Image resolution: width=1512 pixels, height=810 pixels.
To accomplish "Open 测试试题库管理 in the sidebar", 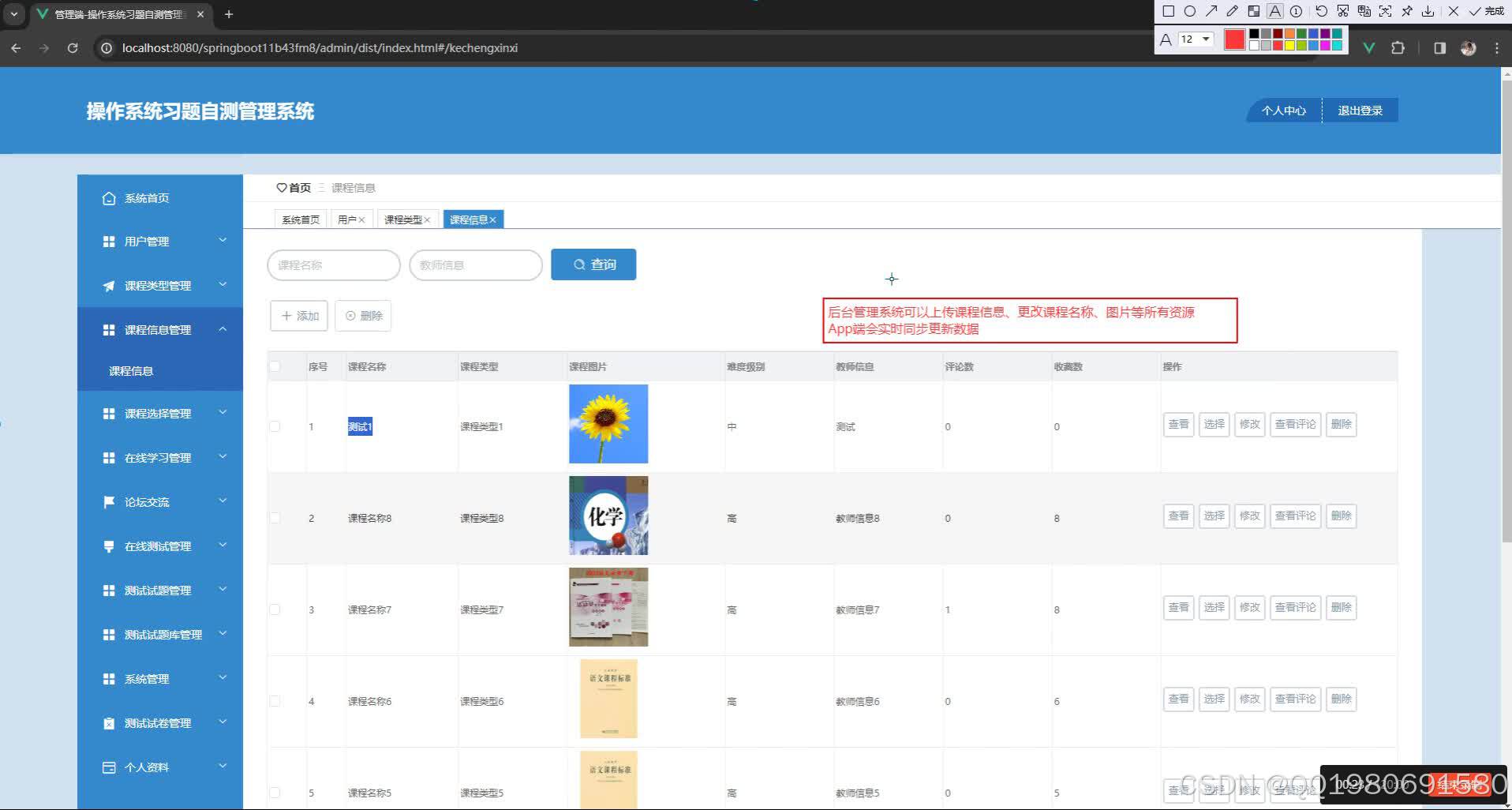I will (160, 635).
